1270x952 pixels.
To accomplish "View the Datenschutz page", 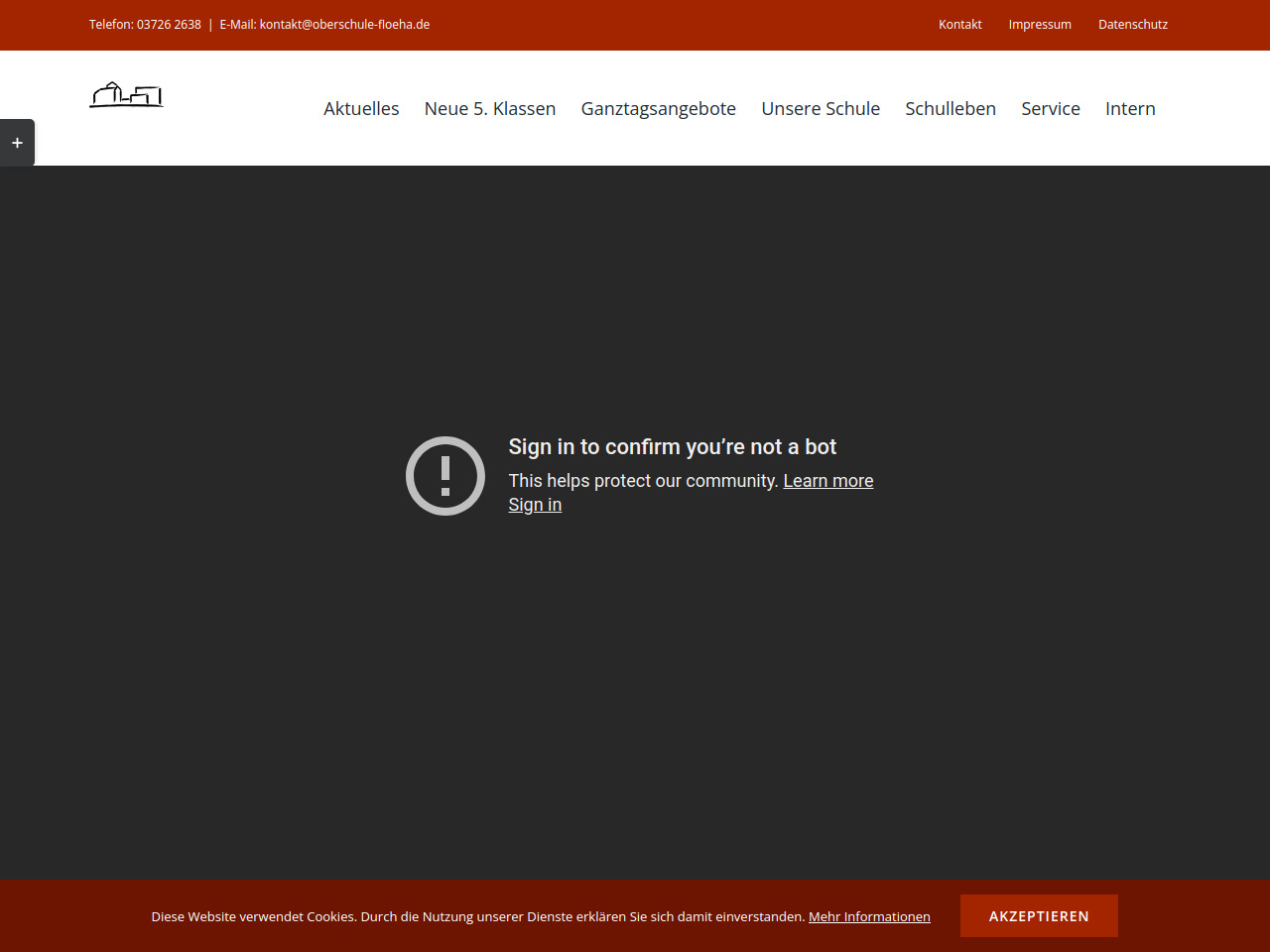I will pyautogui.click(x=1132, y=25).
